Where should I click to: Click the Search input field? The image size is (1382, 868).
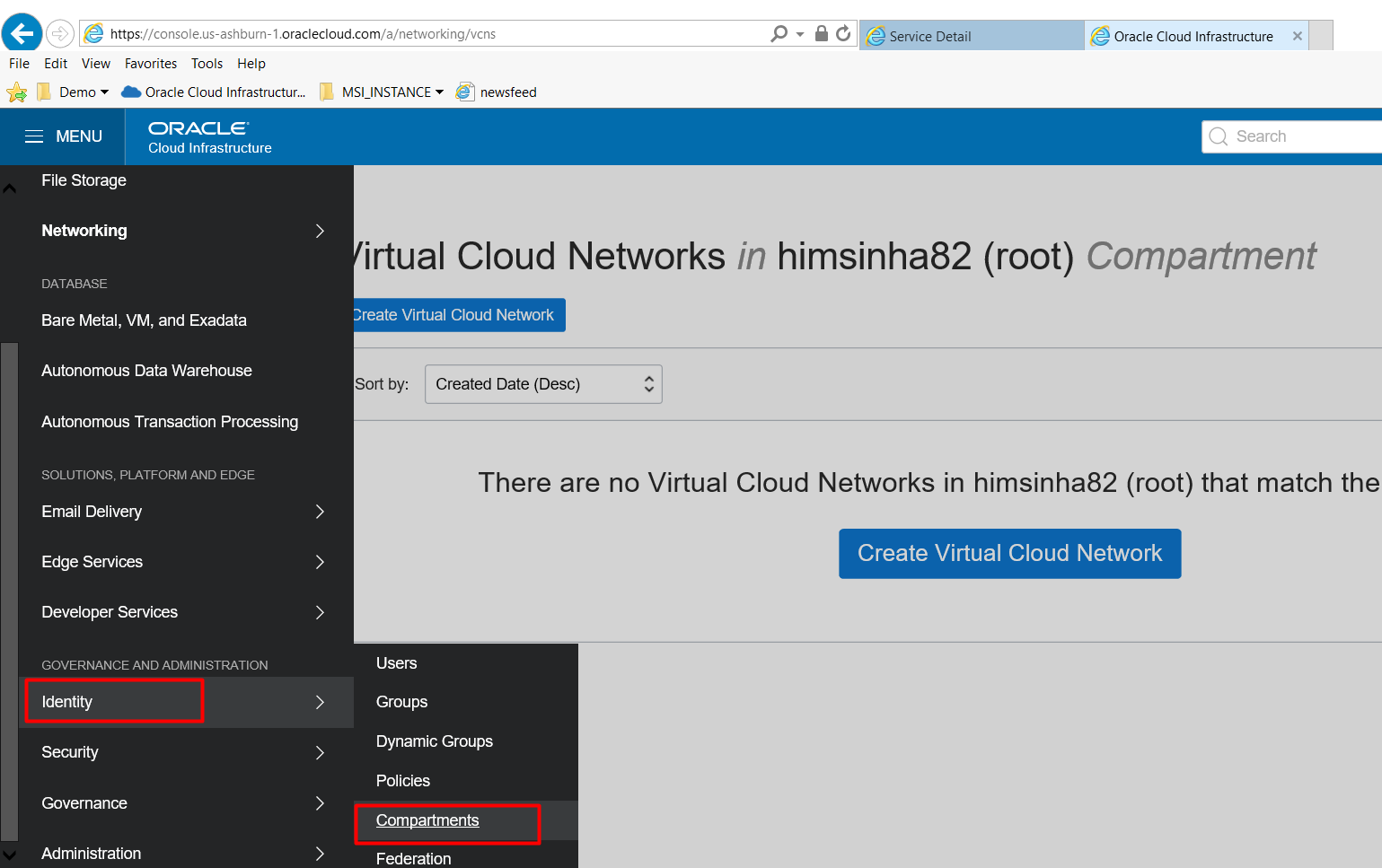coord(1291,136)
